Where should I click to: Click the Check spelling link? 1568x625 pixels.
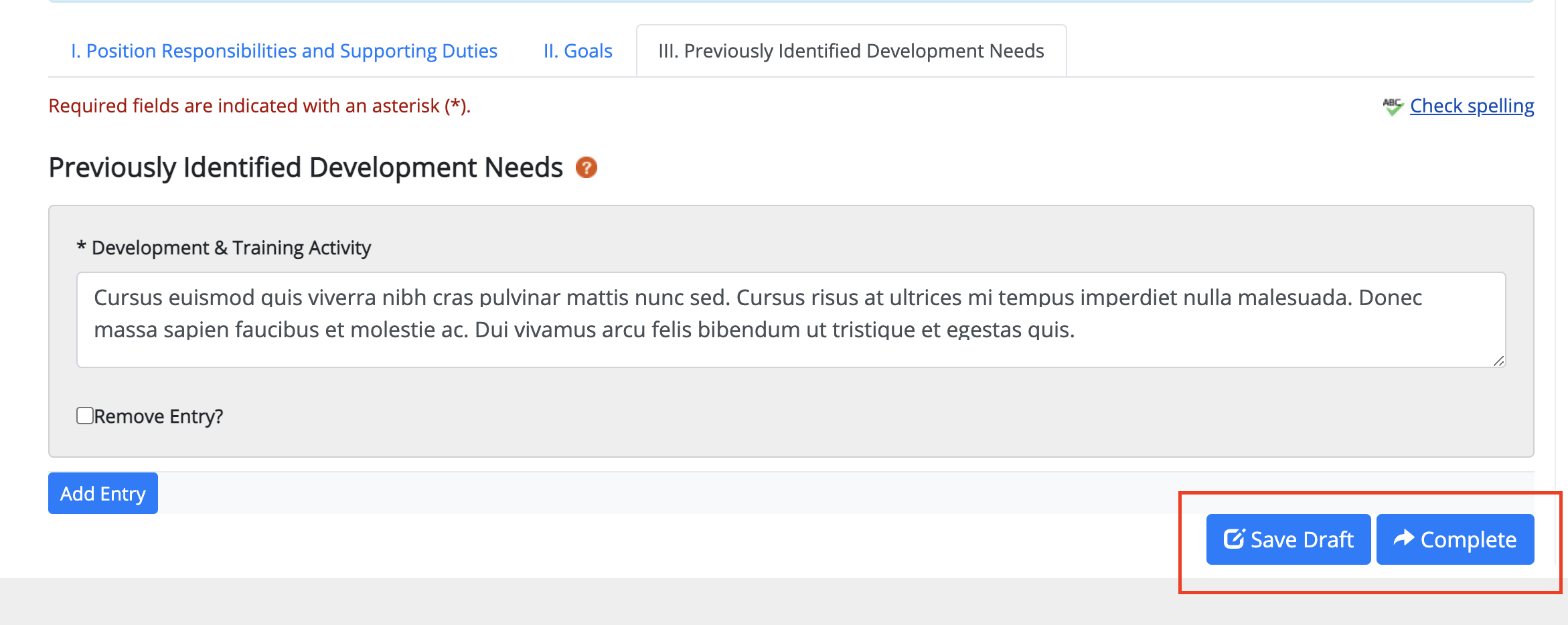point(1472,106)
